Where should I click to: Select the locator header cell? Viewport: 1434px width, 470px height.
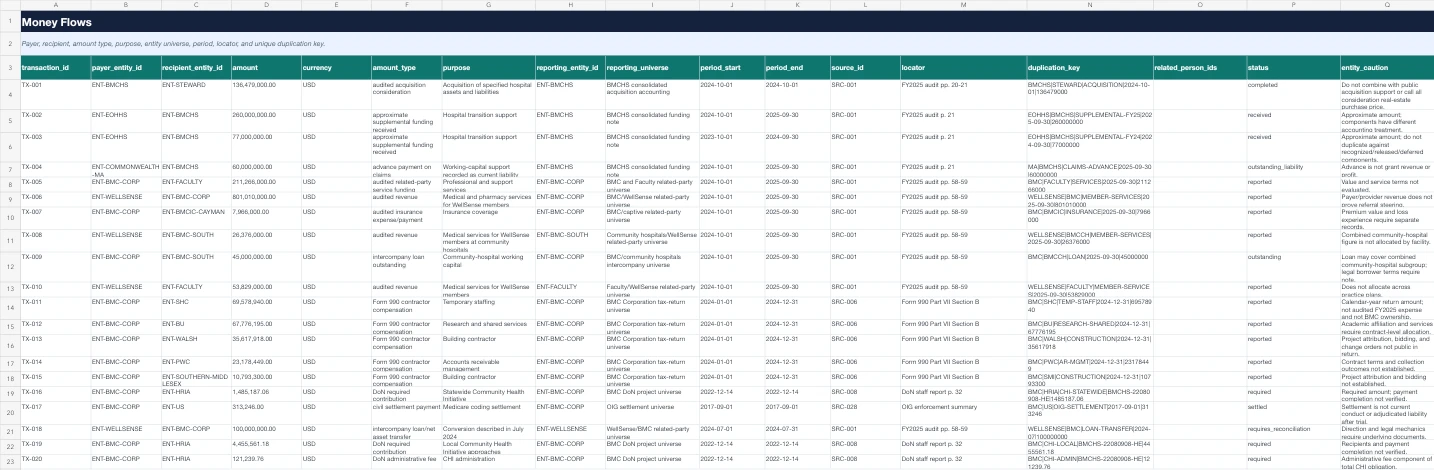[962, 68]
